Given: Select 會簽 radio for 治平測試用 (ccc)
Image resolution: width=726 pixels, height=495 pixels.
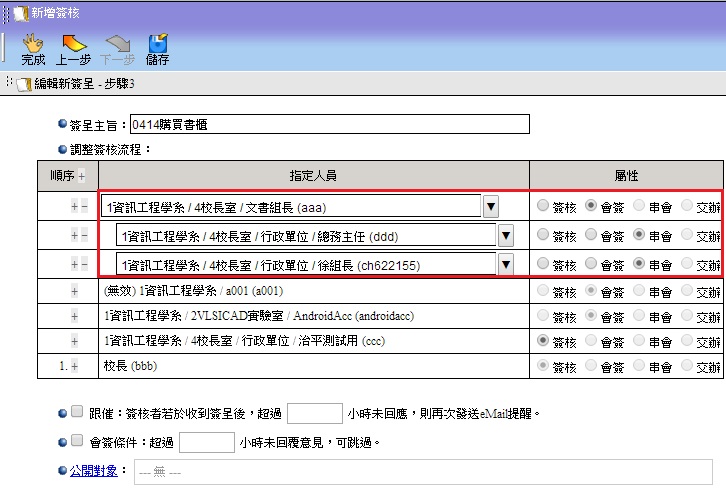Looking at the screenshot, I should [591, 340].
